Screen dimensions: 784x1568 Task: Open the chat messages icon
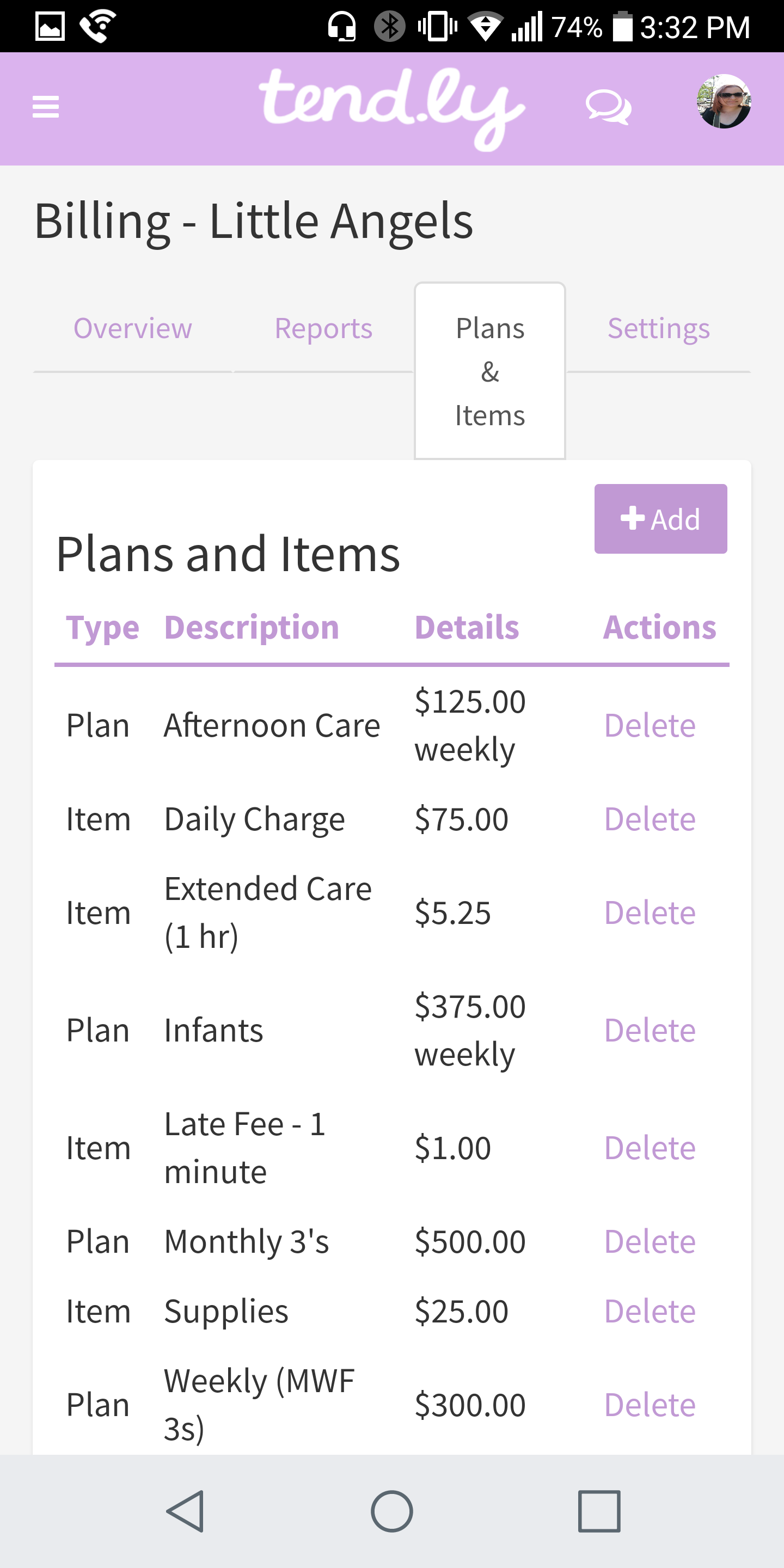608,108
